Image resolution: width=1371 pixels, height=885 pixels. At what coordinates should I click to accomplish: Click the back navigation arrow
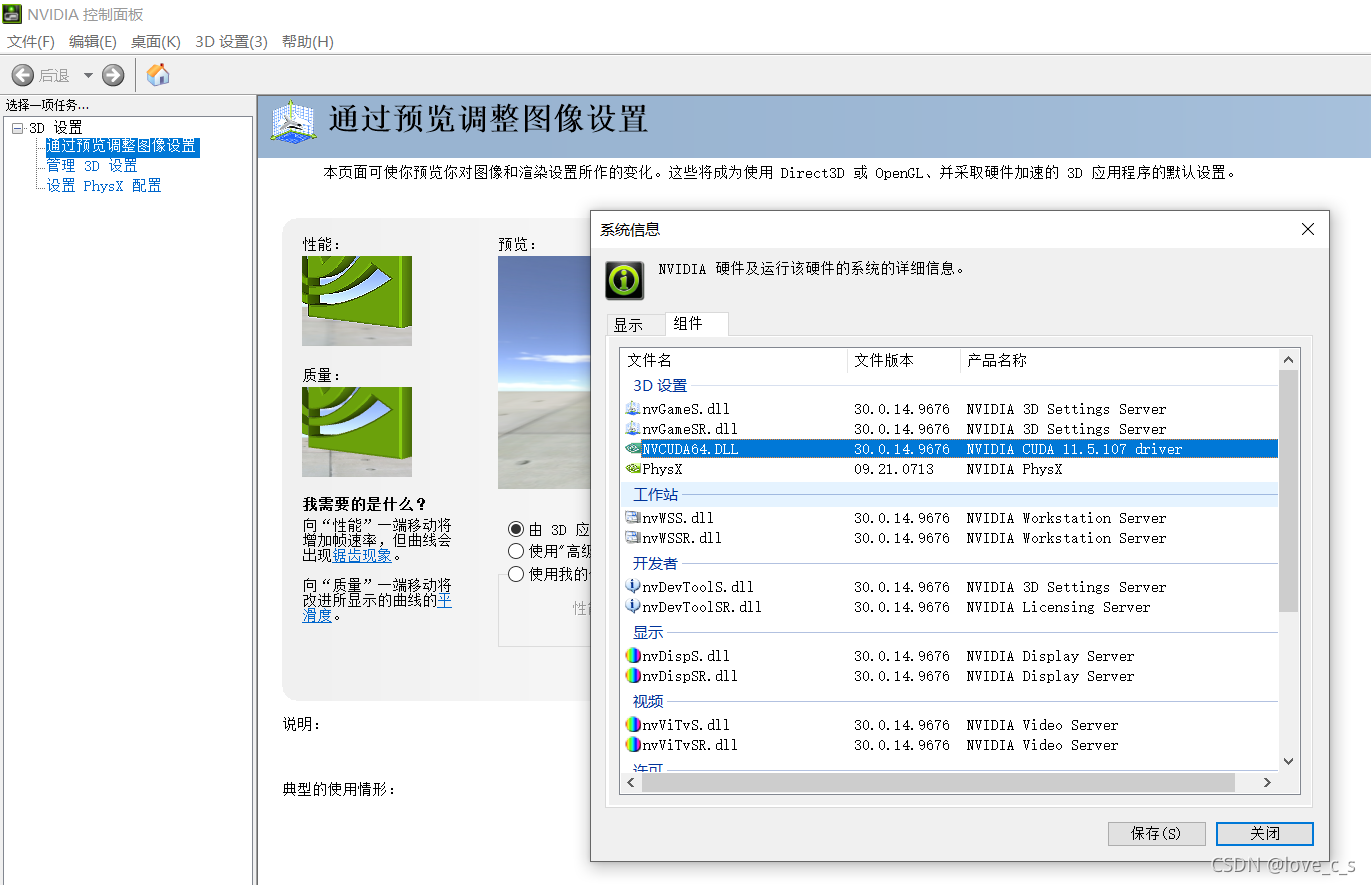[22, 74]
